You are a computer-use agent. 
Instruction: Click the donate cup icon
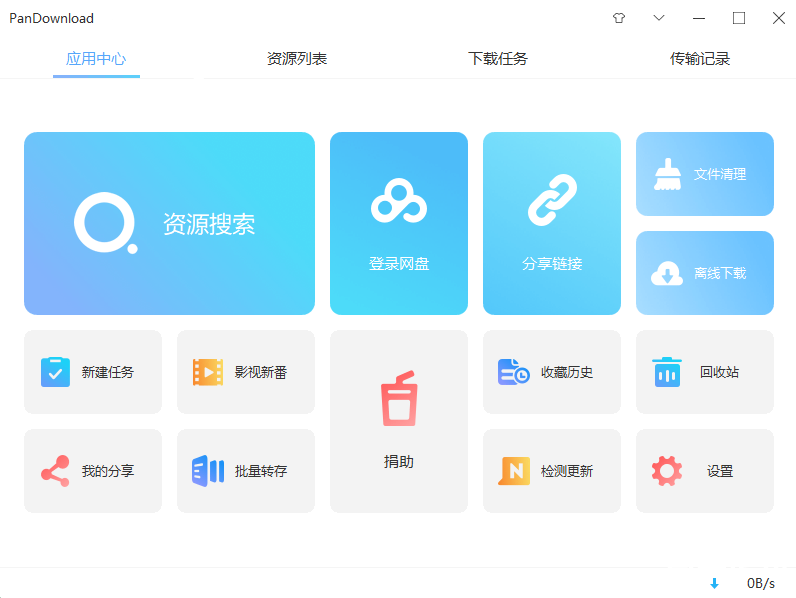point(399,398)
